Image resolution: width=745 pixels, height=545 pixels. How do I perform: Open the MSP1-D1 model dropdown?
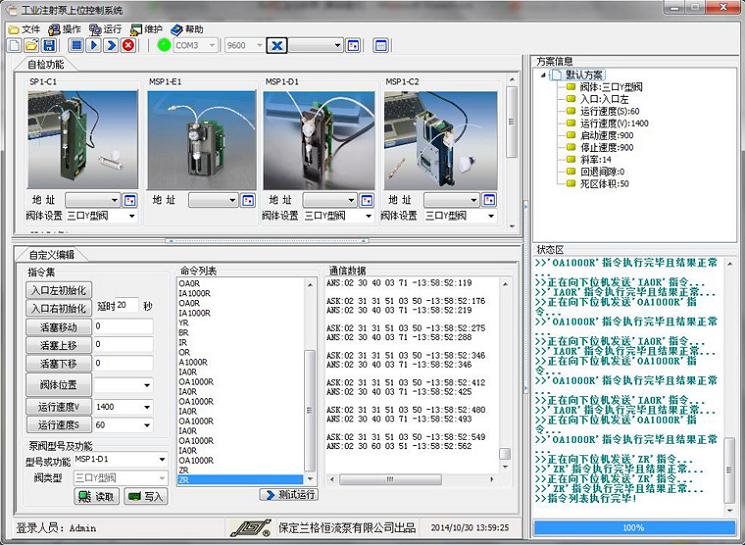162,460
